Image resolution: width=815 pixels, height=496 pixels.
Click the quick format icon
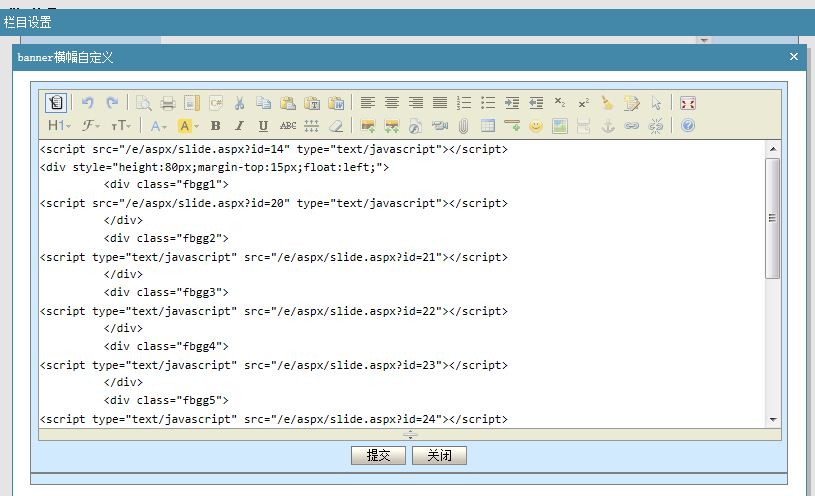point(632,103)
